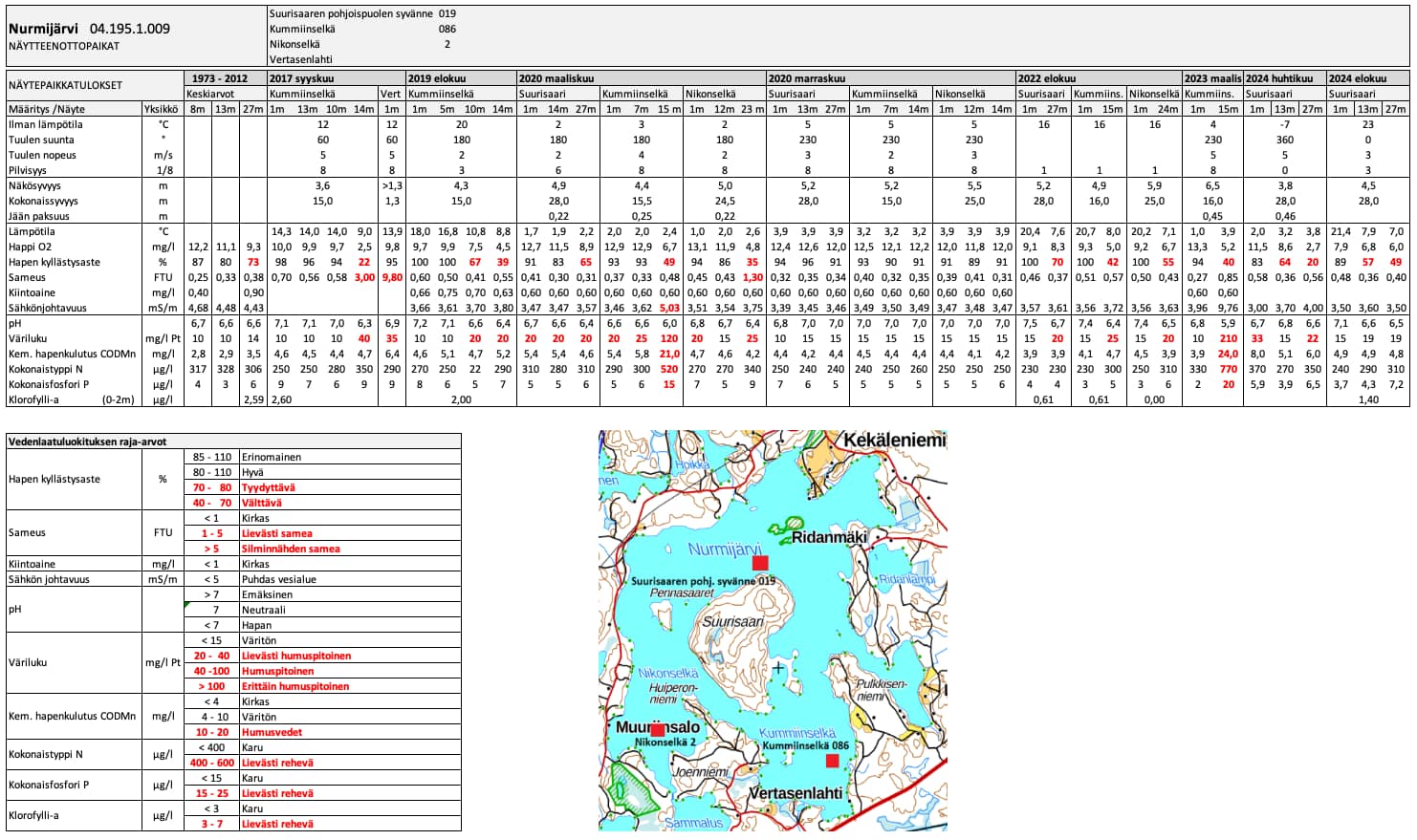Image resolution: width=1417 pixels, height=840 pixels.
Task: Click the '9,76' conductivity value
Action: point(1229,308)
